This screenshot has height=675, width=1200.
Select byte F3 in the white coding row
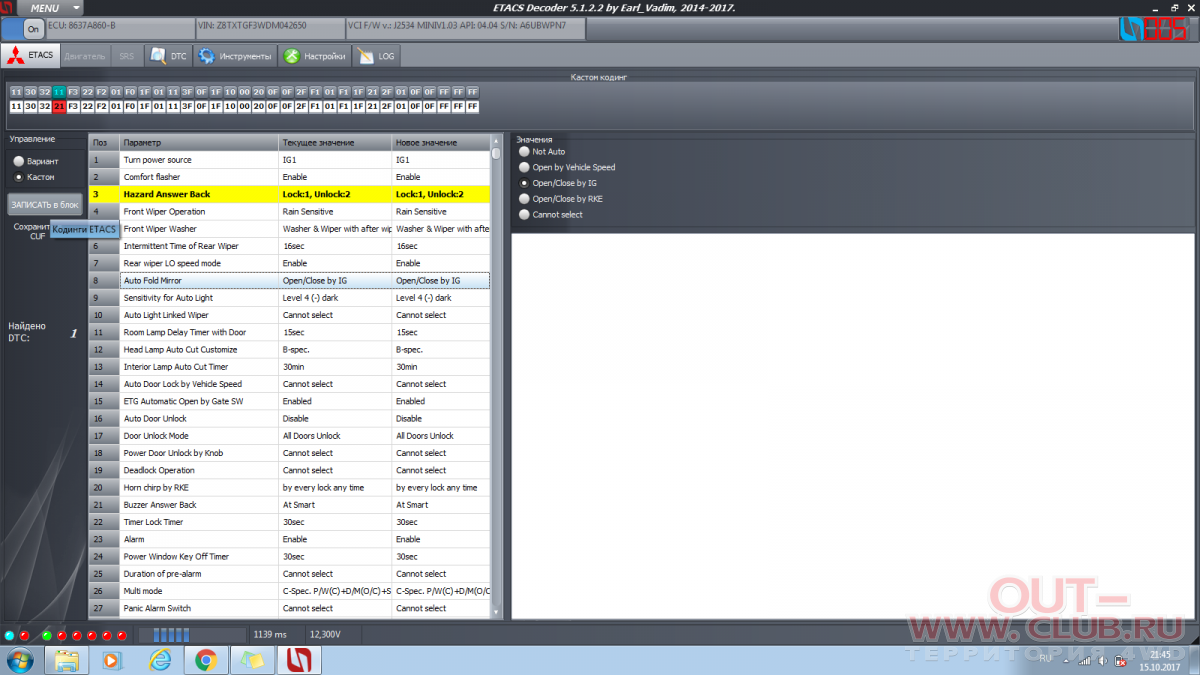pyautogui.click(x=73, y=106)
